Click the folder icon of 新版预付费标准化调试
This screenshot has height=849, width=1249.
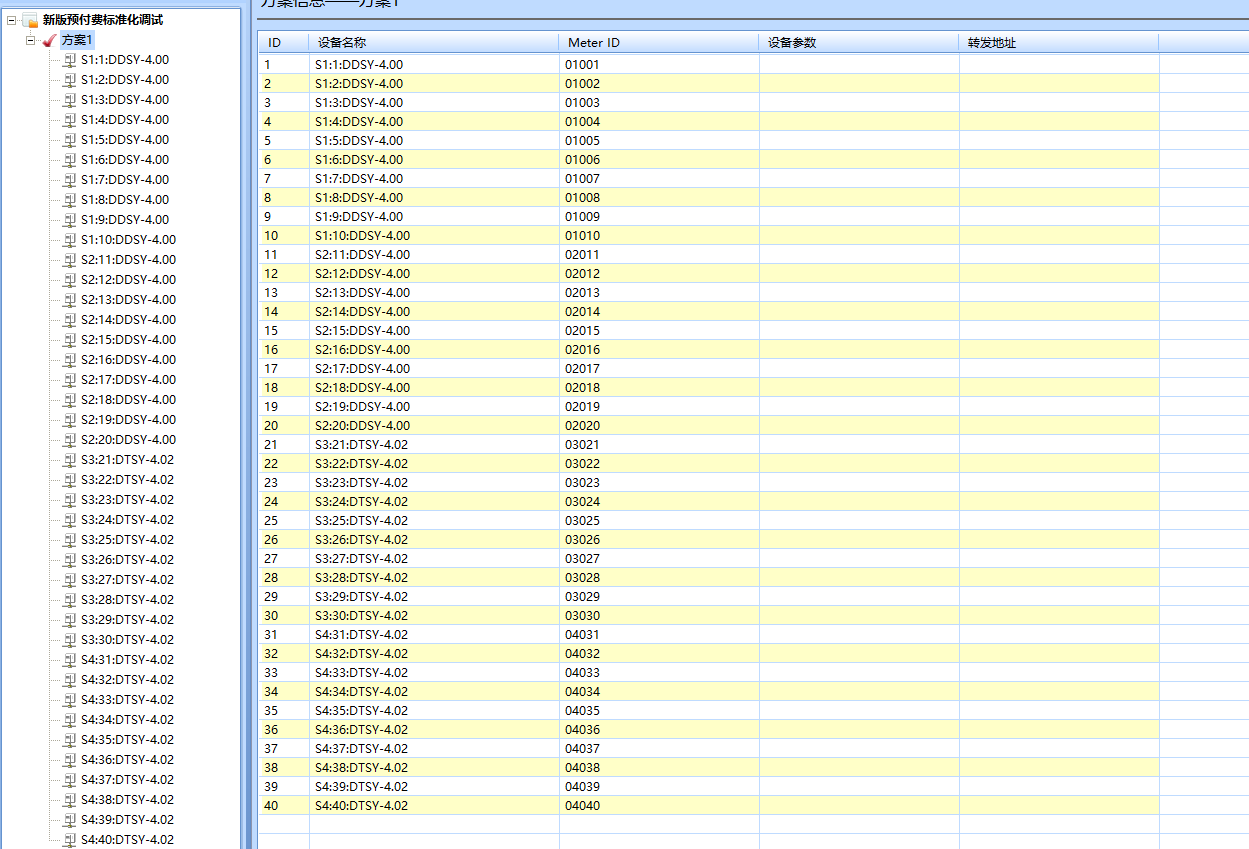[30, 20]
